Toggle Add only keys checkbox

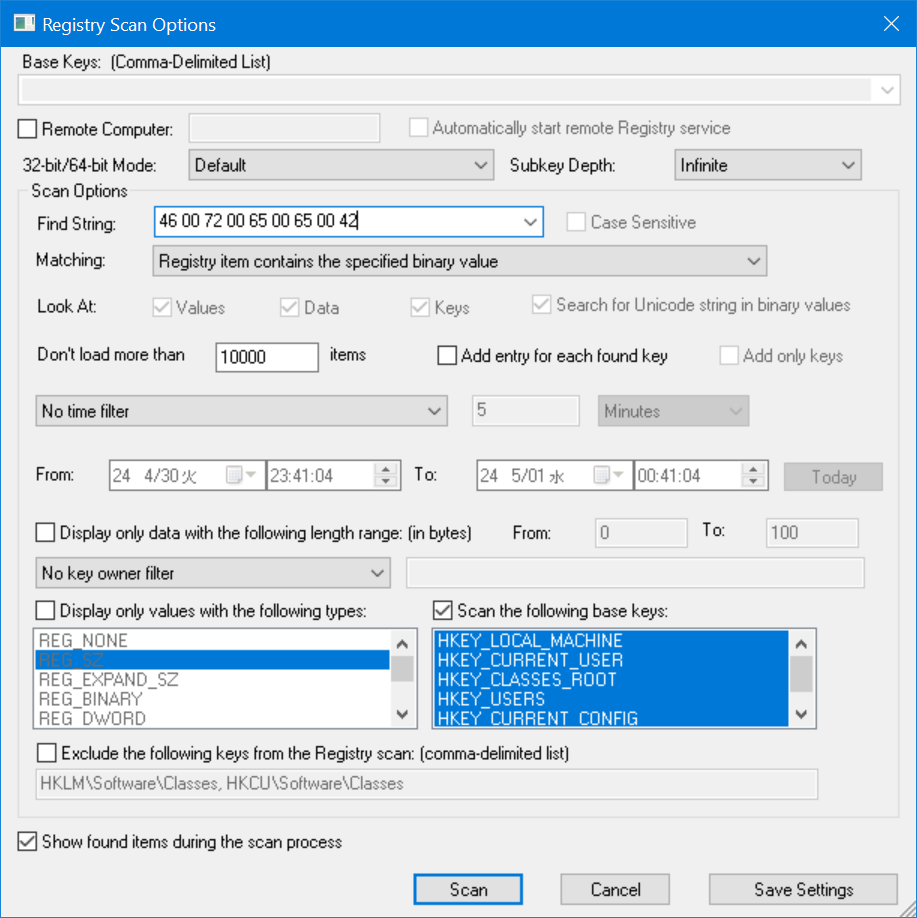coord(729,355)
